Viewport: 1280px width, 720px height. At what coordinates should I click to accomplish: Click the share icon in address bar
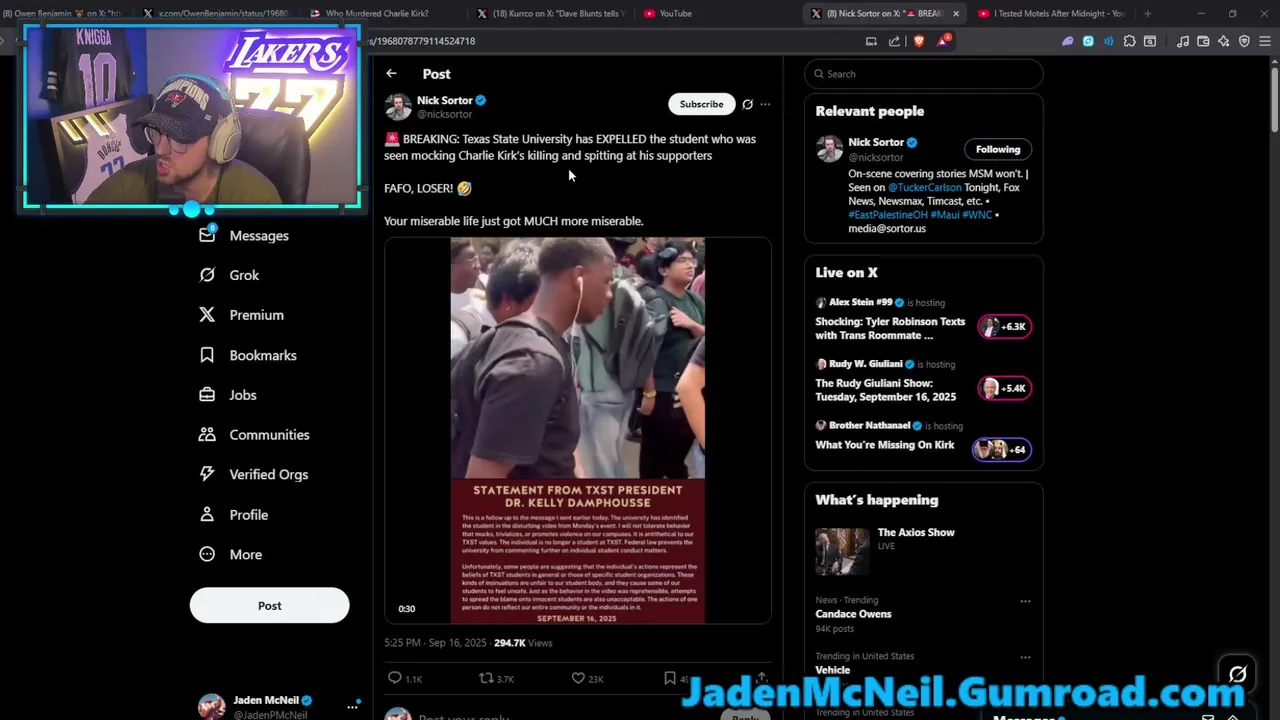click(x=895, y=41)
